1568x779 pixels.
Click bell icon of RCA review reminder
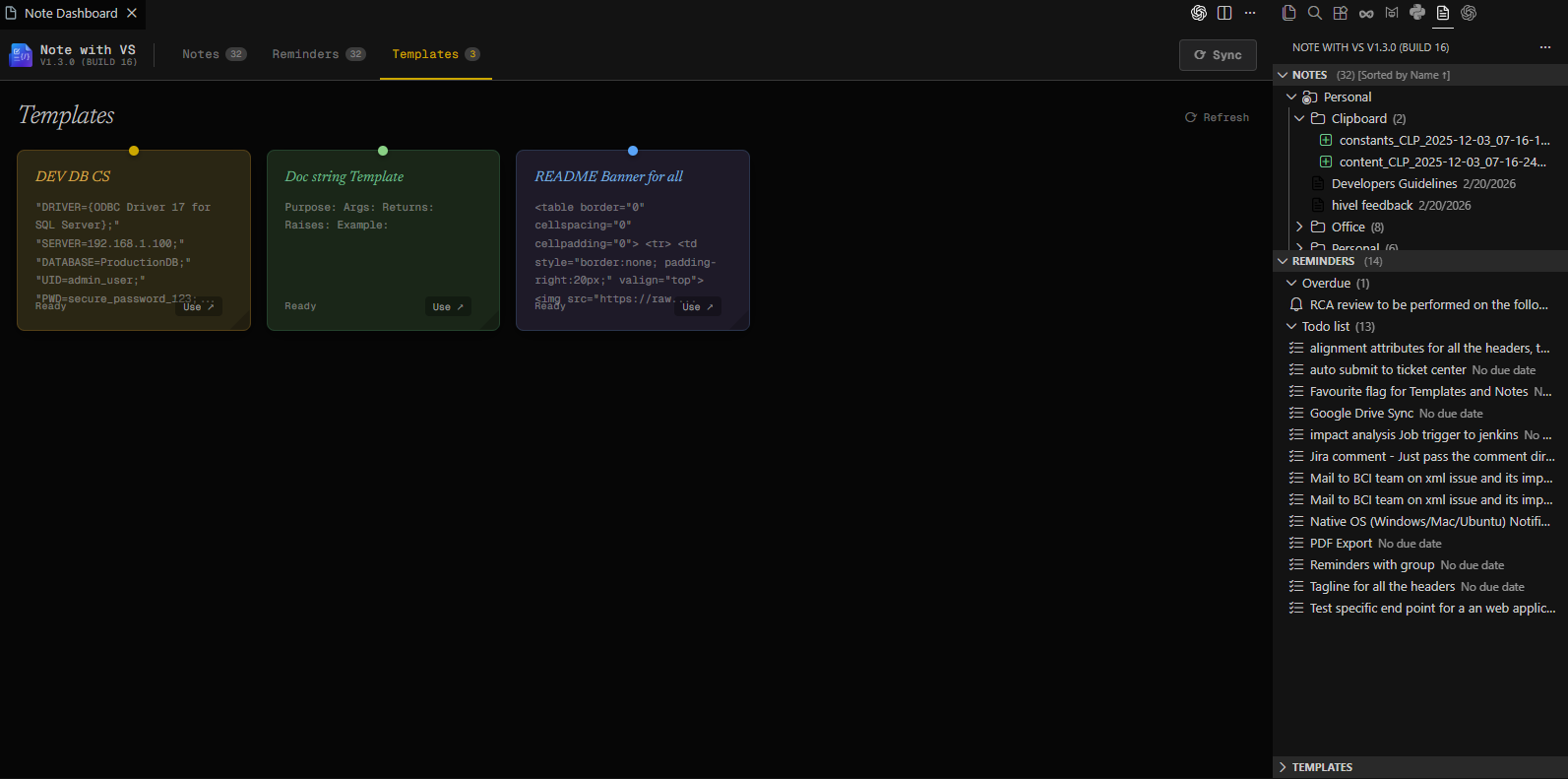pyautogui.click(x=1296, y=304)
